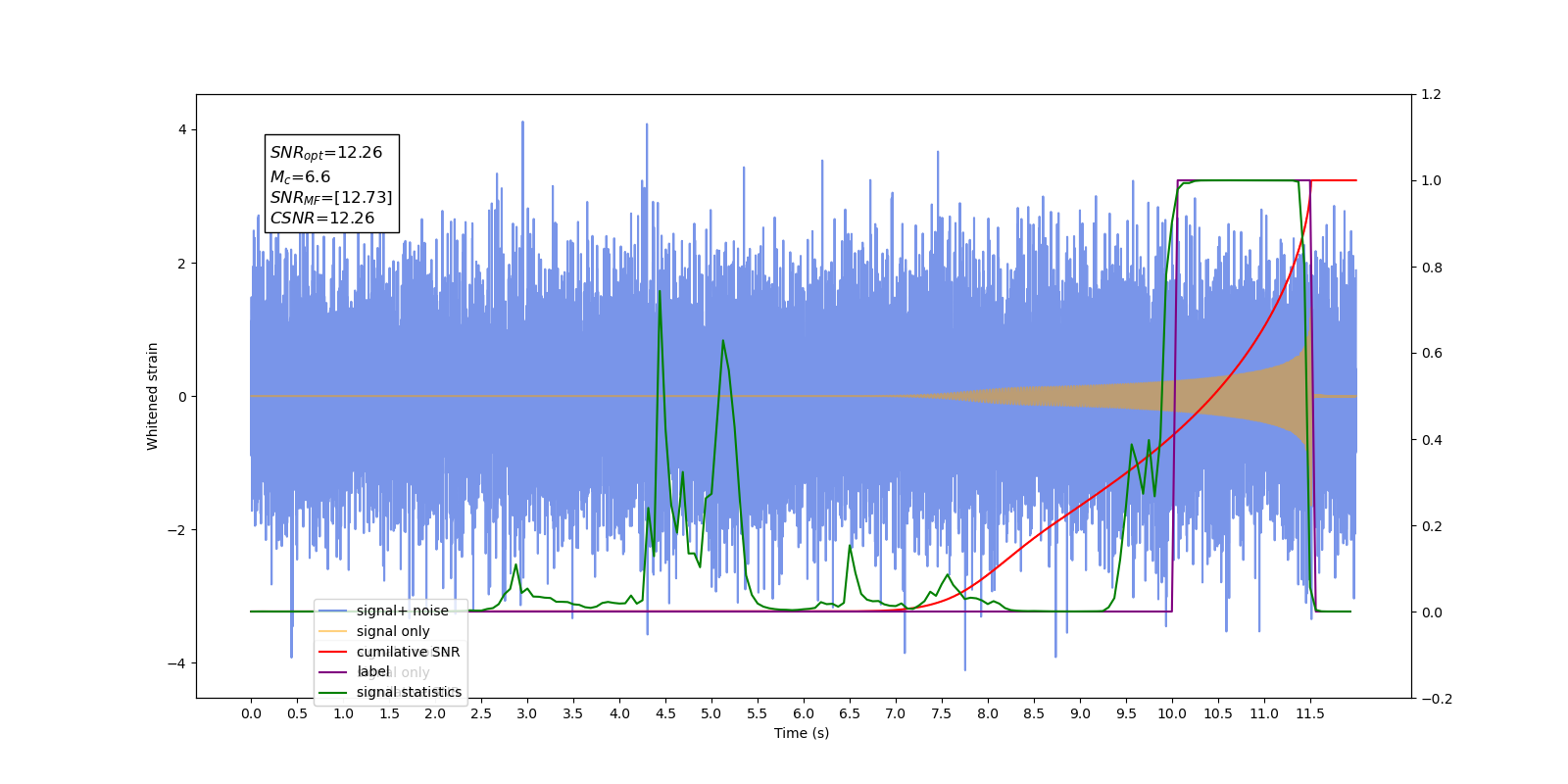Click the green line swatch for signal statistics
The image size is (1568, 784).
(333, 692)
